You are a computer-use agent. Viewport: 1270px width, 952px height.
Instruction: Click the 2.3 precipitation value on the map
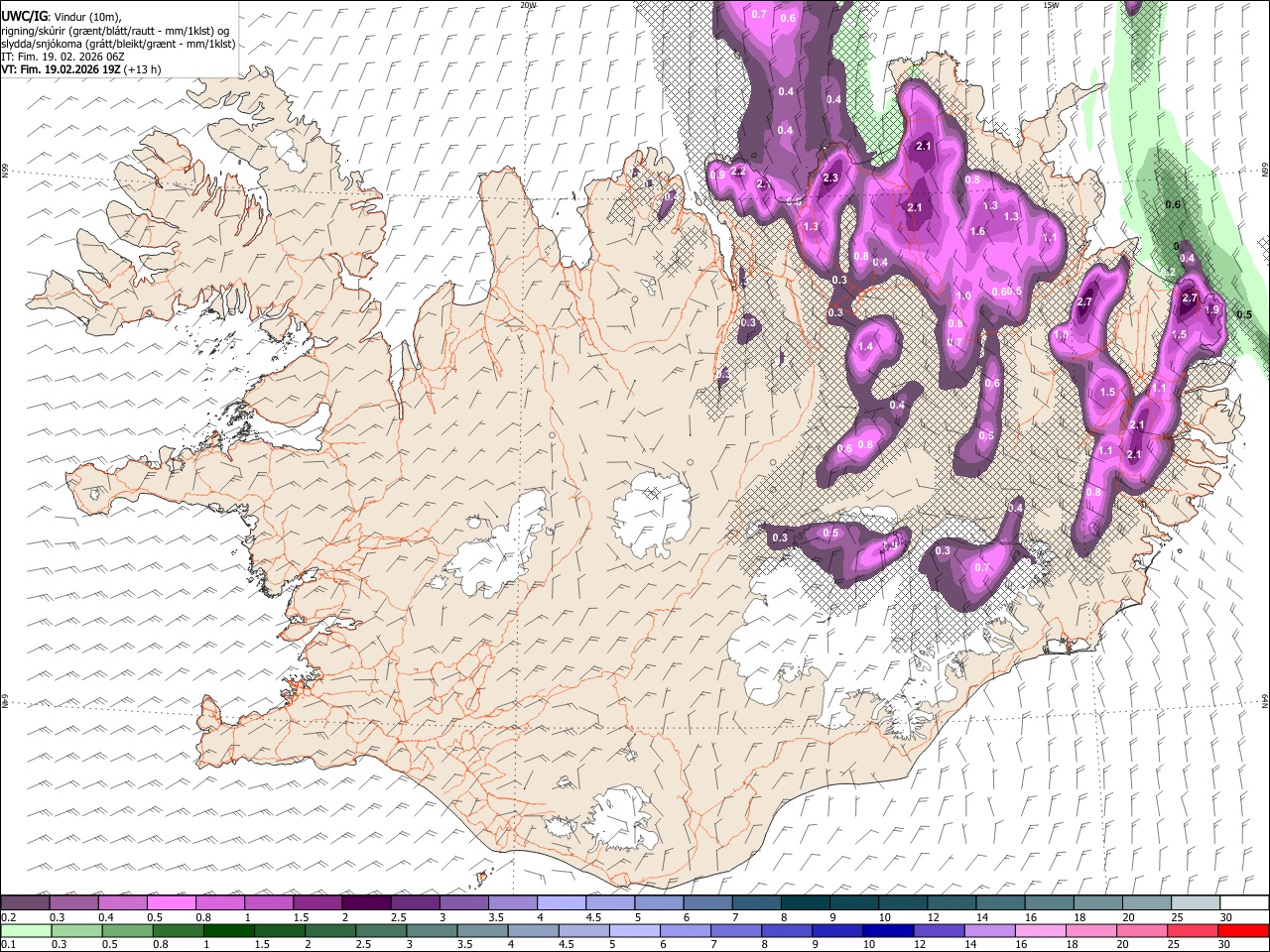[830, 178]
